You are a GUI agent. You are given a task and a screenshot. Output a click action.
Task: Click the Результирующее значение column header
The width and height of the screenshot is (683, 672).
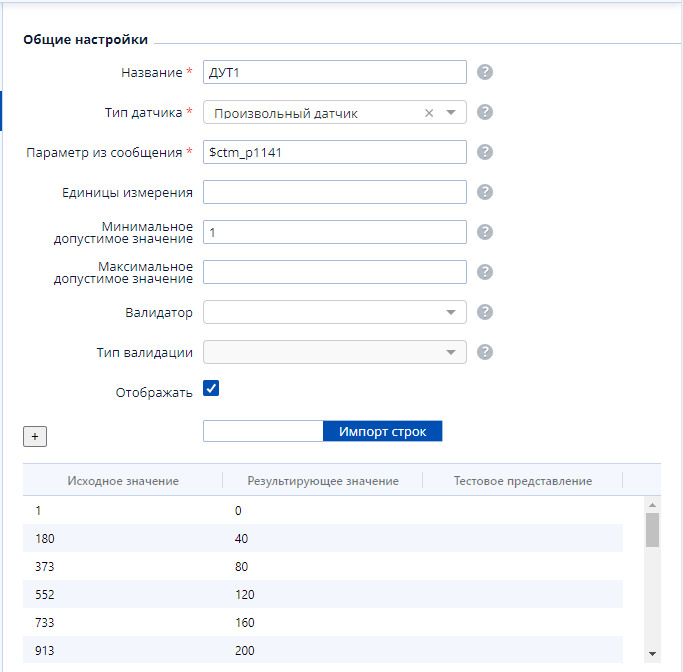pyautogui.click(x=323, y=481)
